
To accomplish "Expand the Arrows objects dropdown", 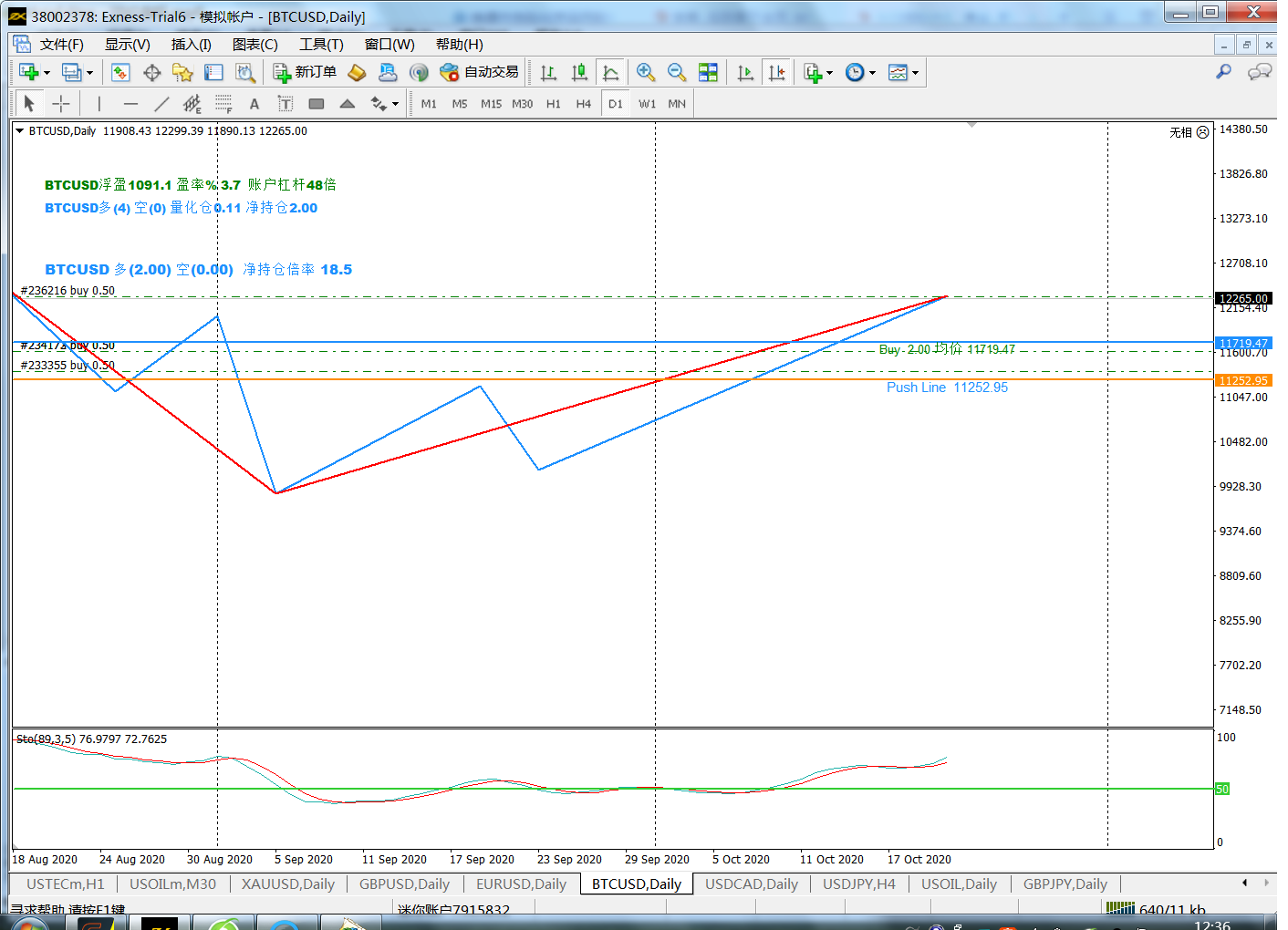I will click(395, 104).
